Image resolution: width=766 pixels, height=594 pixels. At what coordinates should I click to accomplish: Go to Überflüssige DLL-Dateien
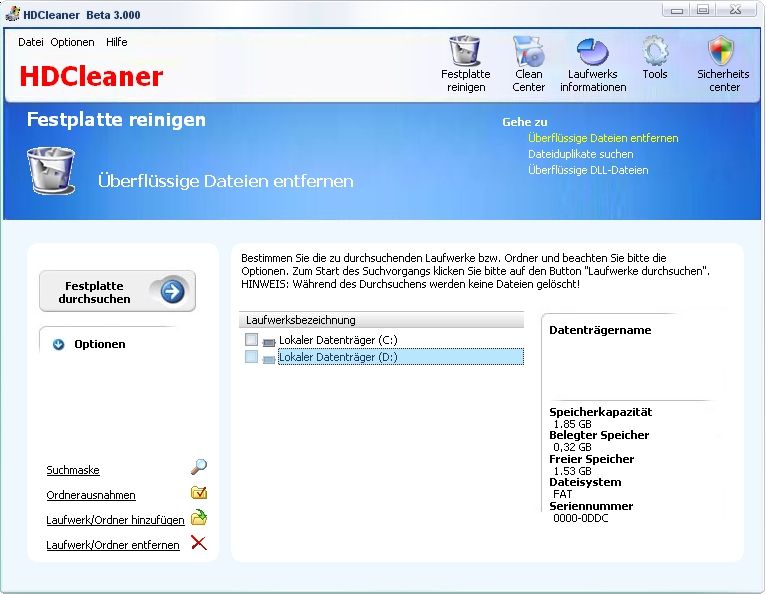[x=588, y=170]
